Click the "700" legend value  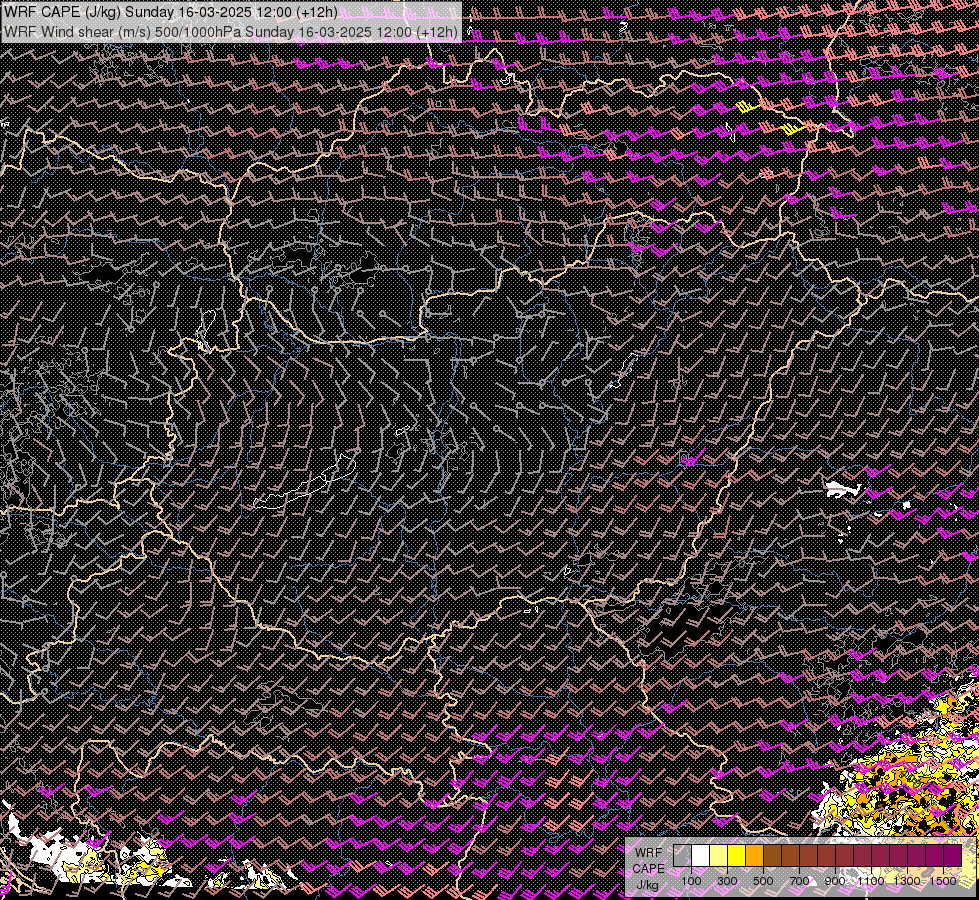point(799,881)
